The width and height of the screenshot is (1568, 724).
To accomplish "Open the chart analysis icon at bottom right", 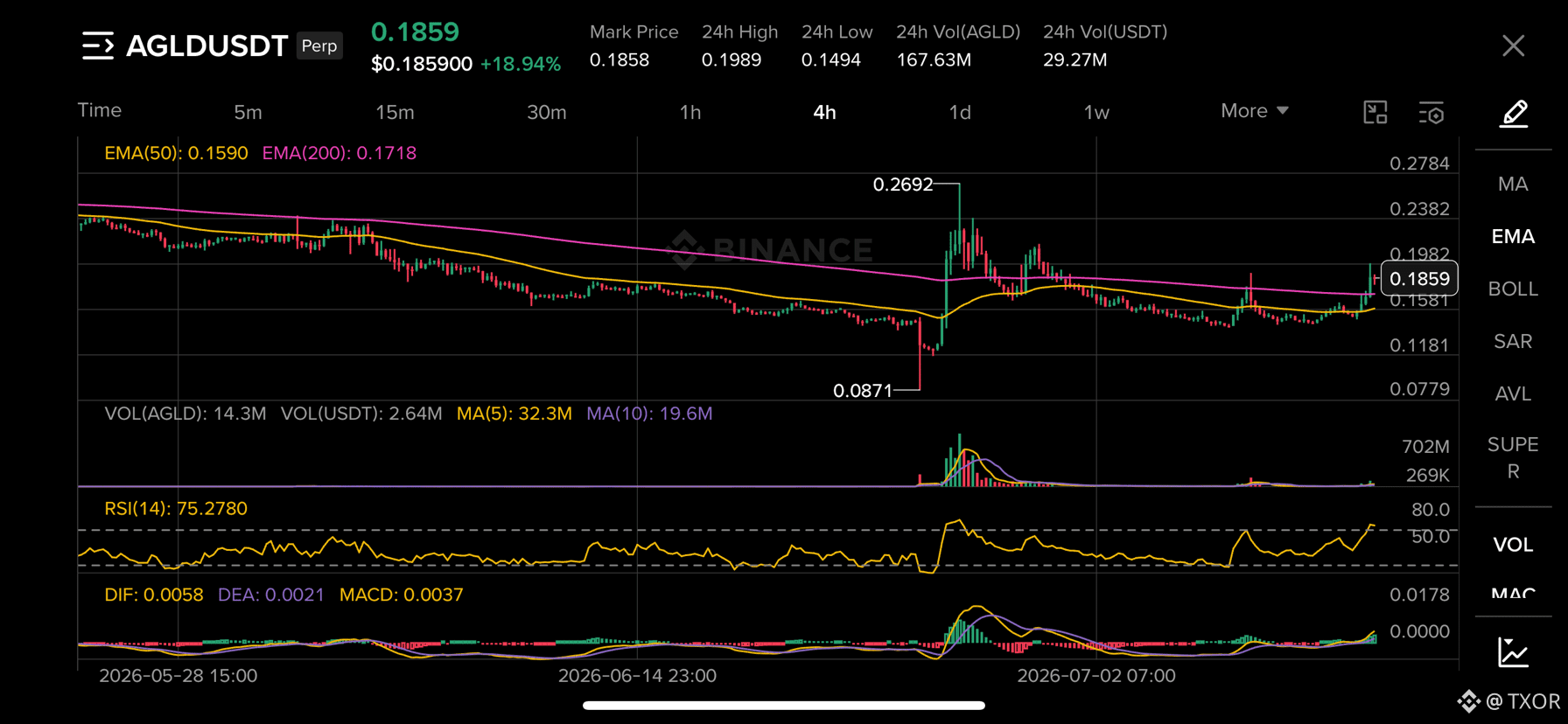I will point(1513,652).
